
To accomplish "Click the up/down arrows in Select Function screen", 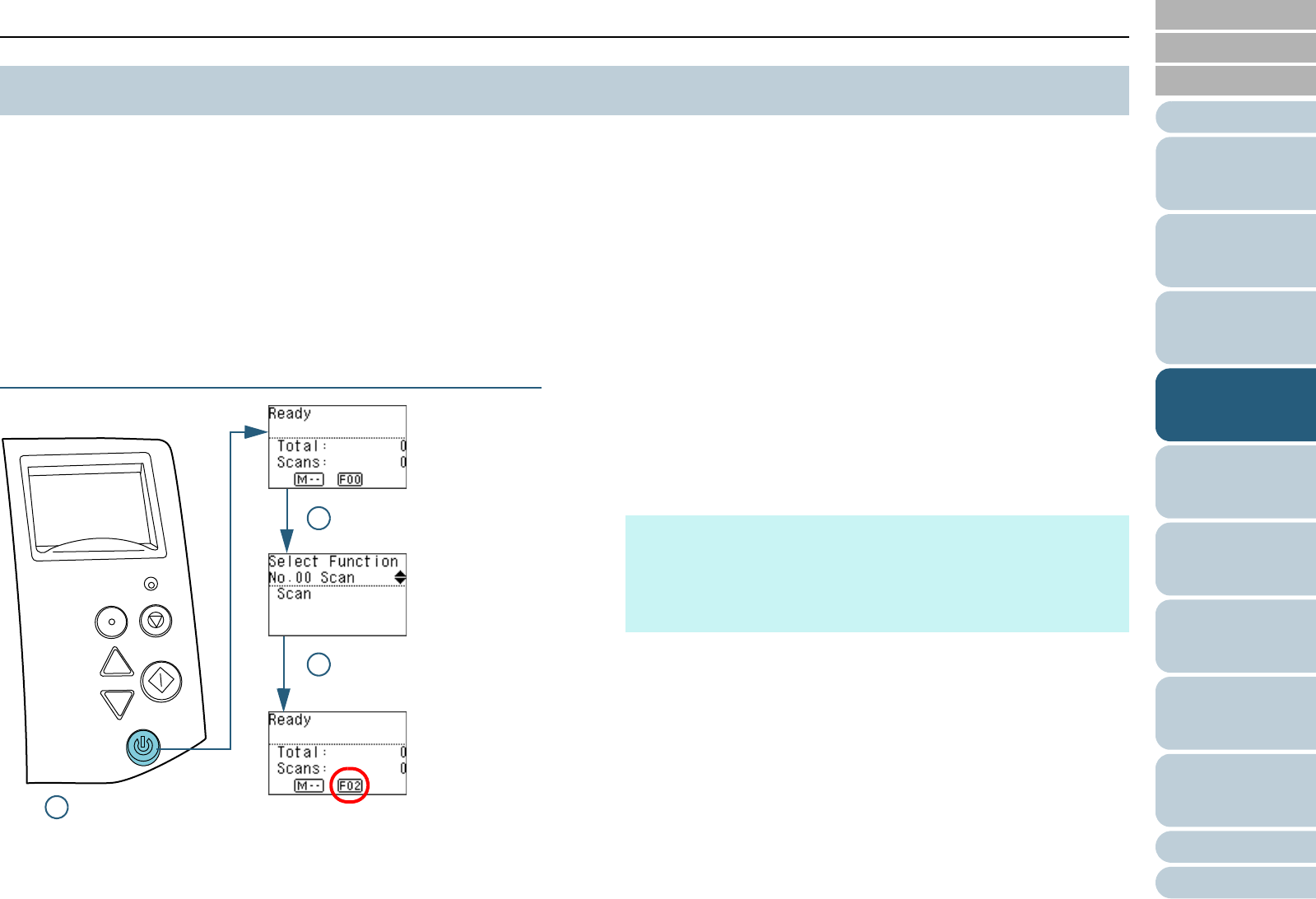I will click(x=400, y=577).
